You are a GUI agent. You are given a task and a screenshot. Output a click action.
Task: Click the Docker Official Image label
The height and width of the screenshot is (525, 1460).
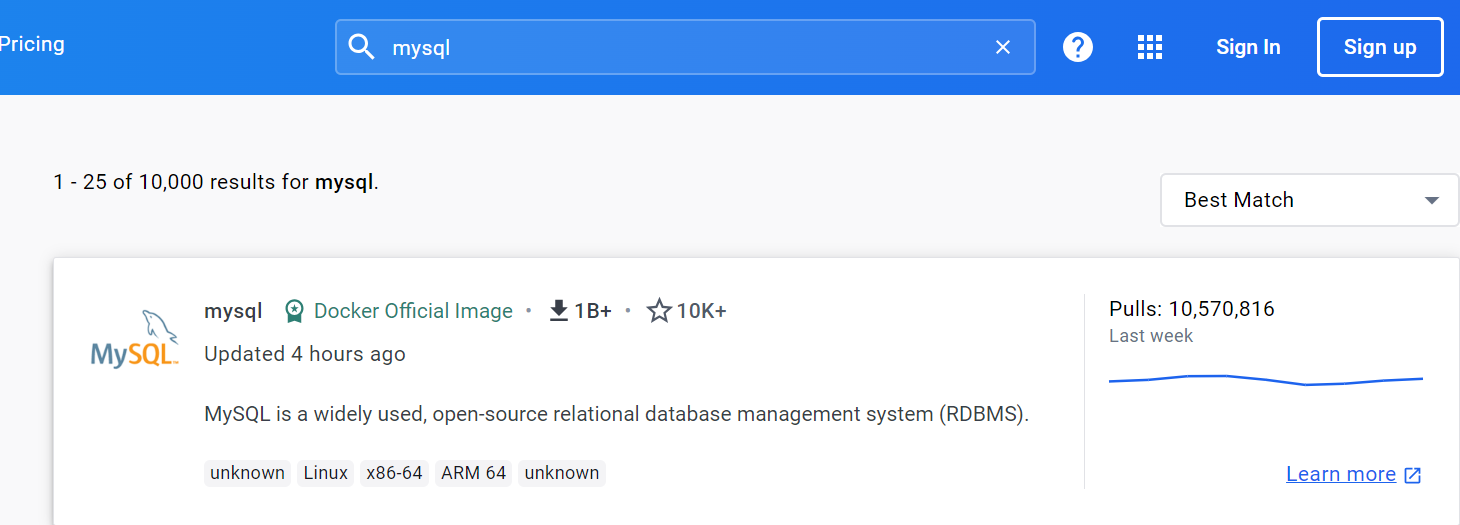pos(413,311)
